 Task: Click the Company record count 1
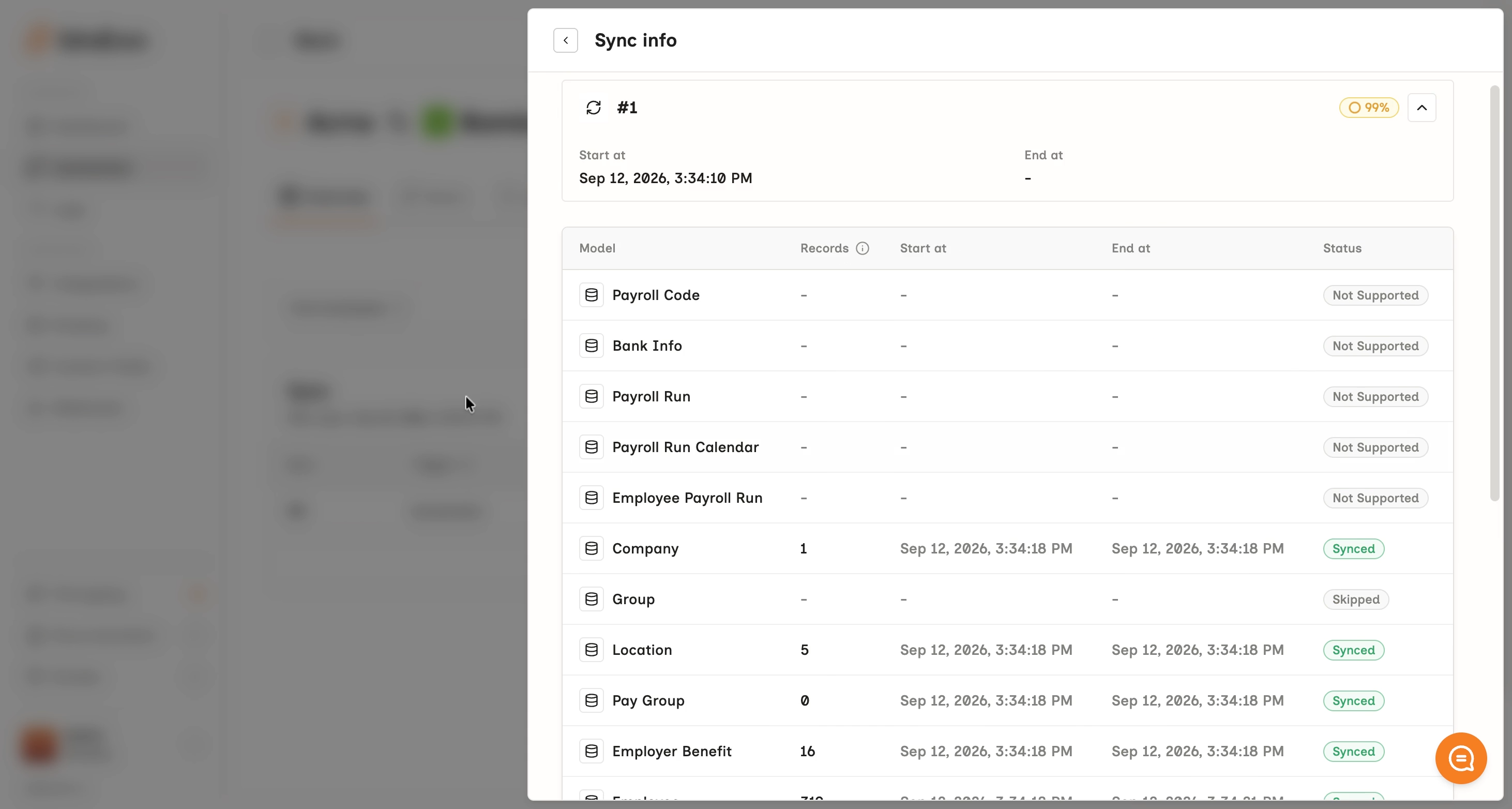804,548
